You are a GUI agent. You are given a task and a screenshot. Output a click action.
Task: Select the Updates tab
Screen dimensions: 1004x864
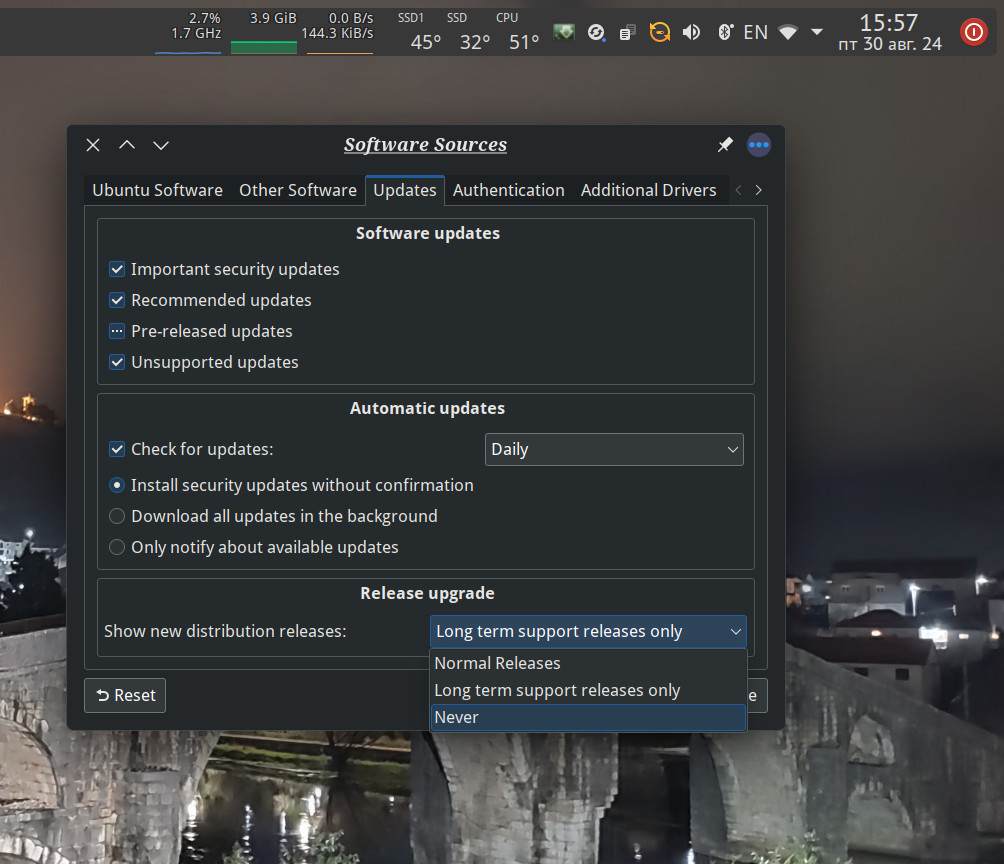click(405, 190)
